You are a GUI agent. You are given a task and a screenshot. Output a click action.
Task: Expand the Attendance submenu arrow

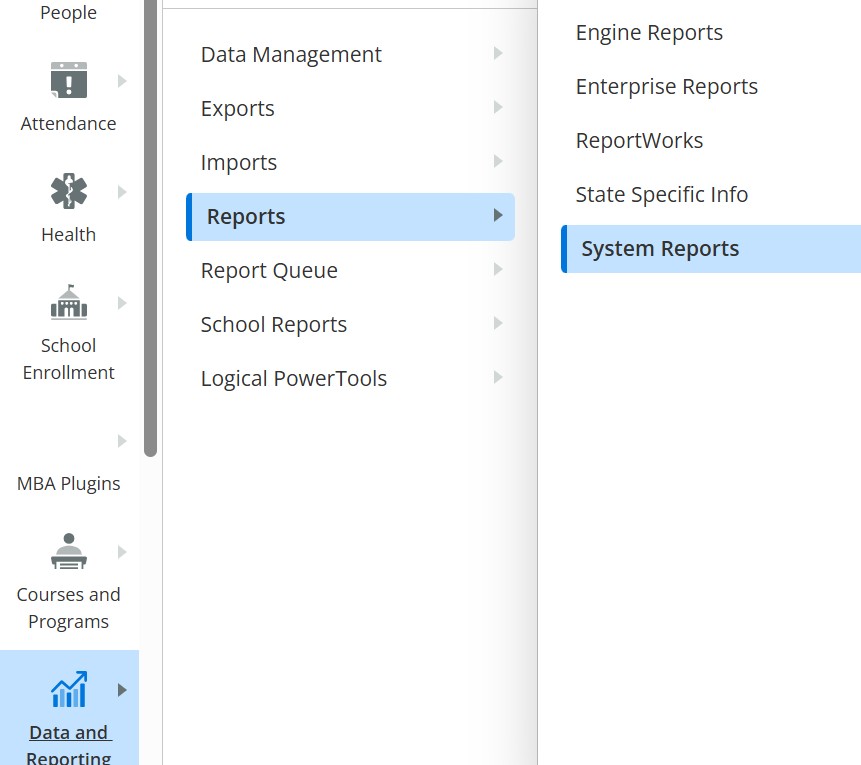[x=122, y=81]
